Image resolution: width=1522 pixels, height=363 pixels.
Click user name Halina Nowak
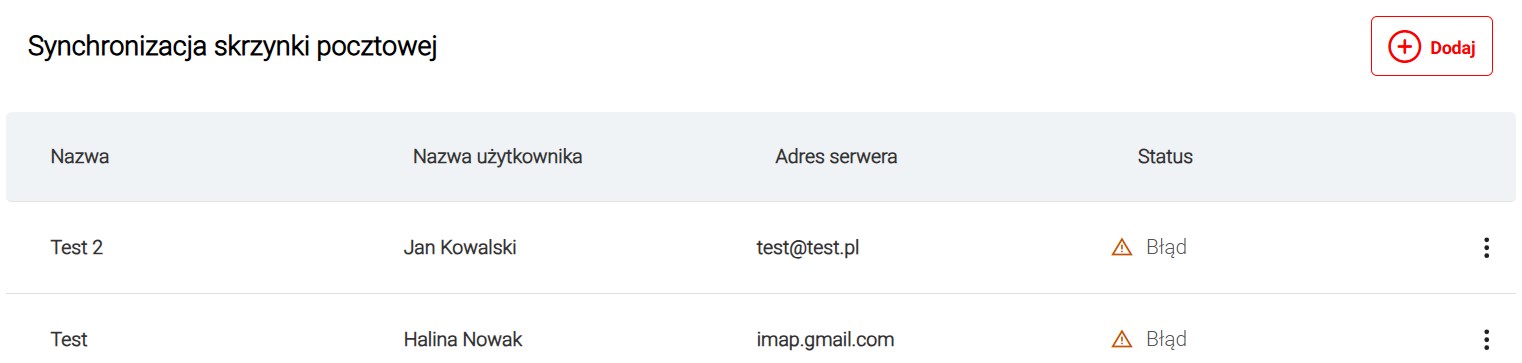(463, 340)
